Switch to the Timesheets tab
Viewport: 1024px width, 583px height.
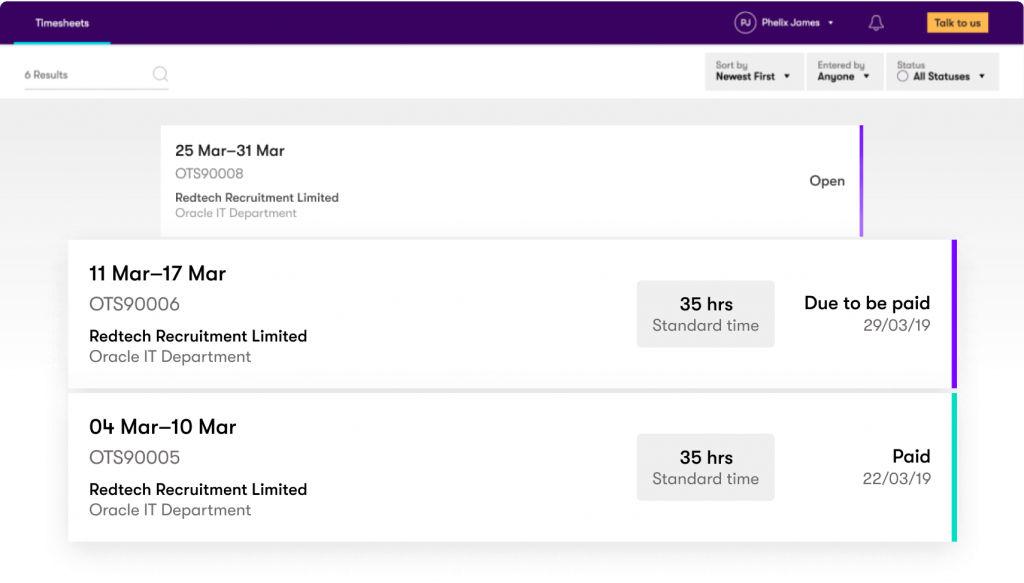62,23
